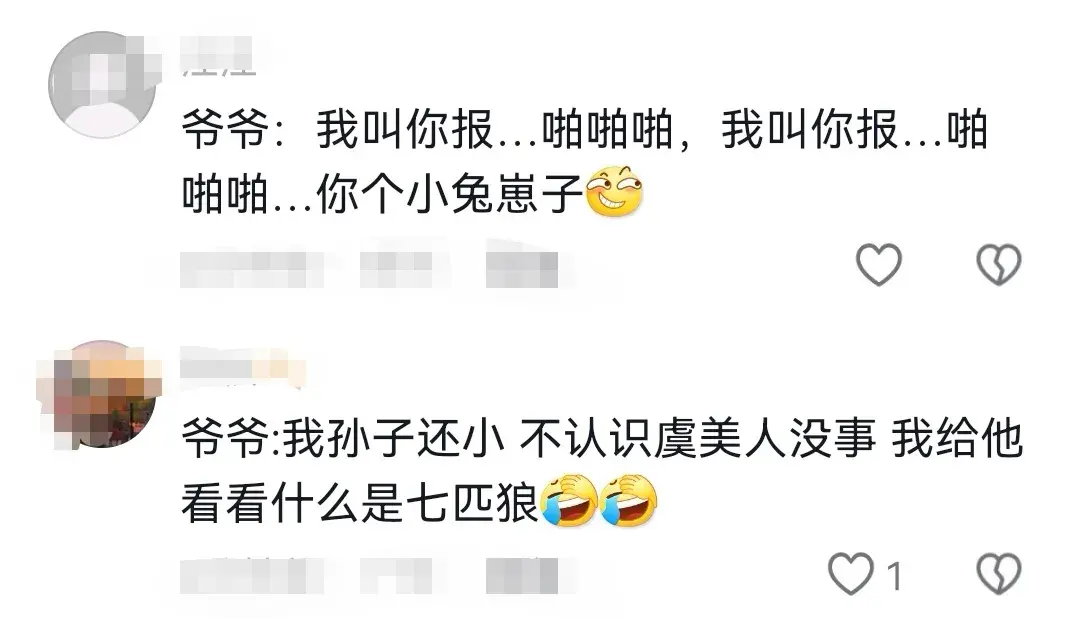Open the first commenter's gray avatar
Screen dimensions: 1080x619
click(102, 85)
